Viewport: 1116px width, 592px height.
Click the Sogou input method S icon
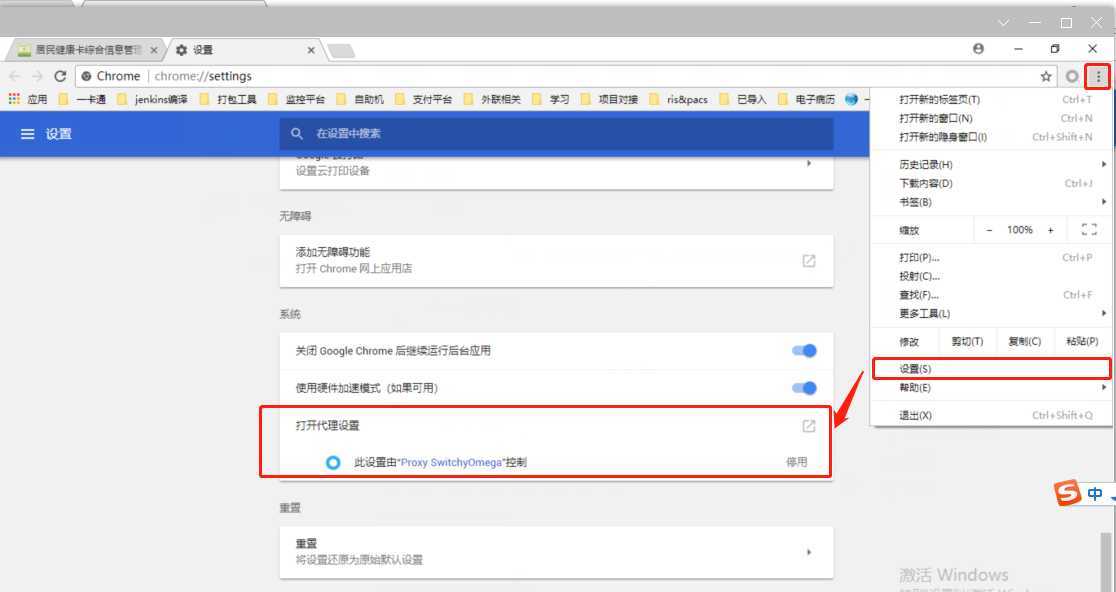[x=1067, y=493]
